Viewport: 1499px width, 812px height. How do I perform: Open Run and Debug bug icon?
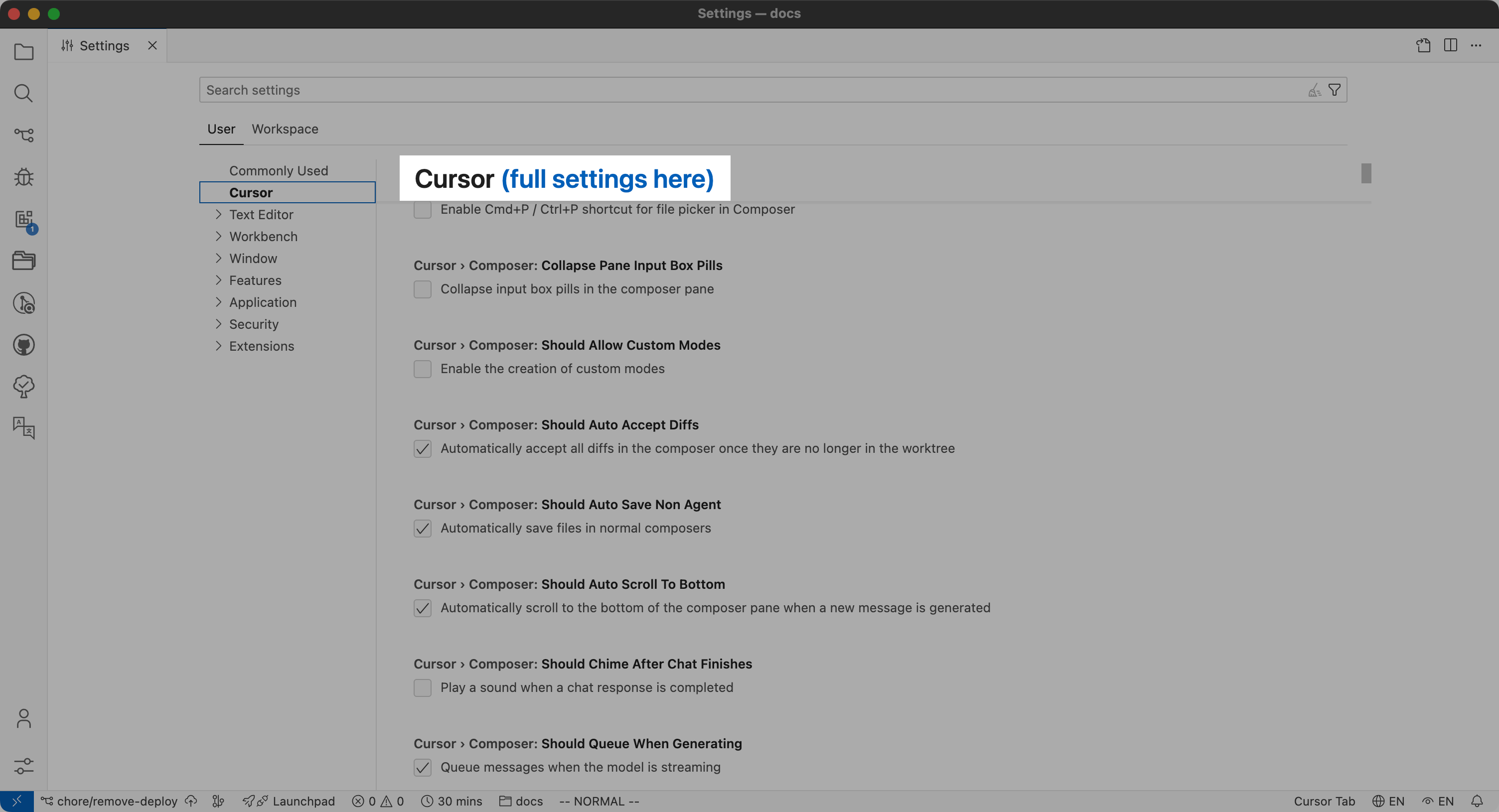(23, 177)
